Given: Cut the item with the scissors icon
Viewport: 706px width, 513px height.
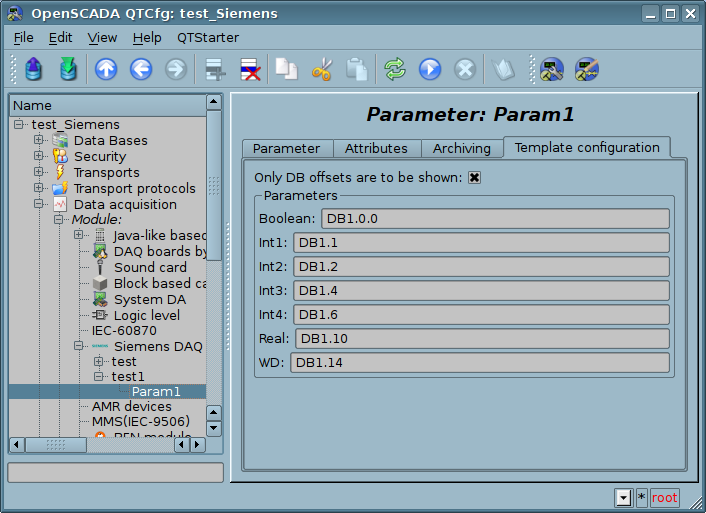Looking at the screenshot, I should (322, 69).
